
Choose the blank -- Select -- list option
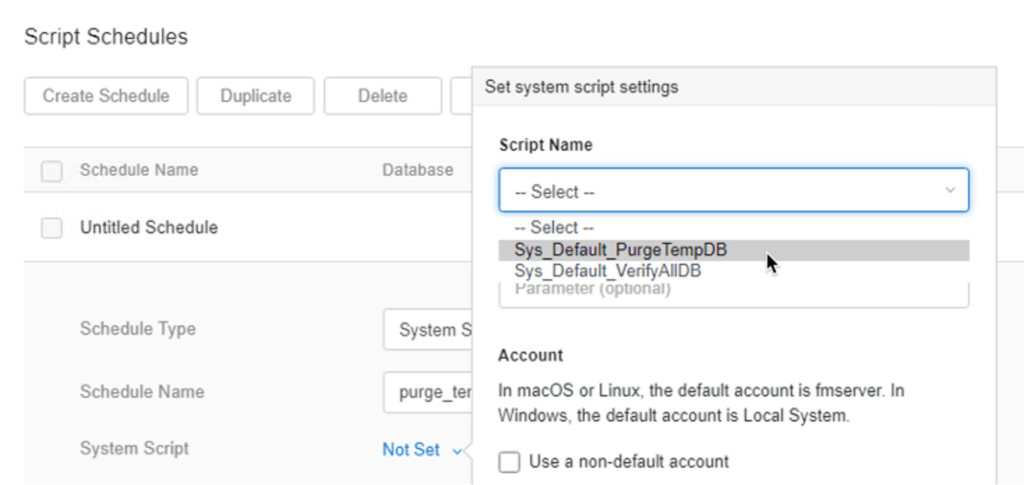pyautogui.click(x=554, y=228)
